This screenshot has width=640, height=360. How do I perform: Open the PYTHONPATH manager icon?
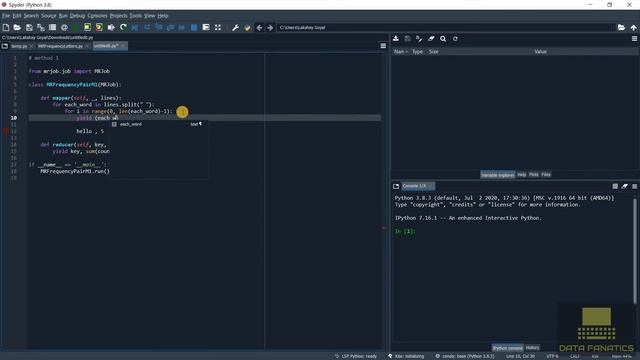(x=247, y=27)
